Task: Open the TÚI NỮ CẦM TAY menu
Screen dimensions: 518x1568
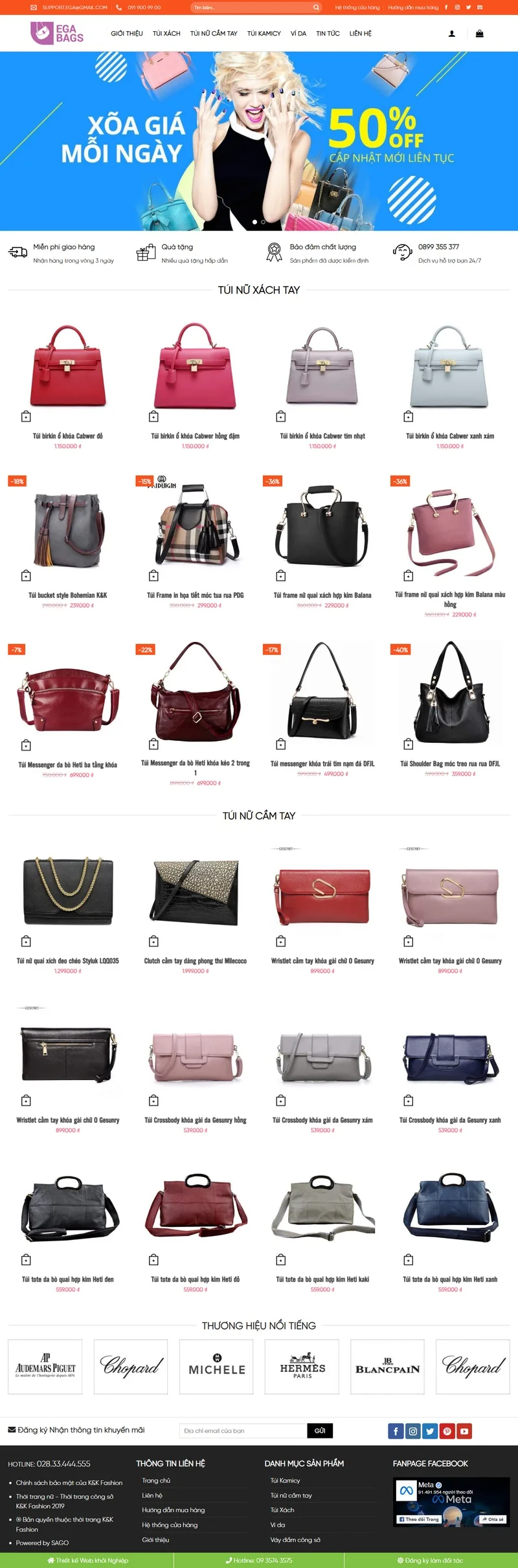Action: point(214,34)
